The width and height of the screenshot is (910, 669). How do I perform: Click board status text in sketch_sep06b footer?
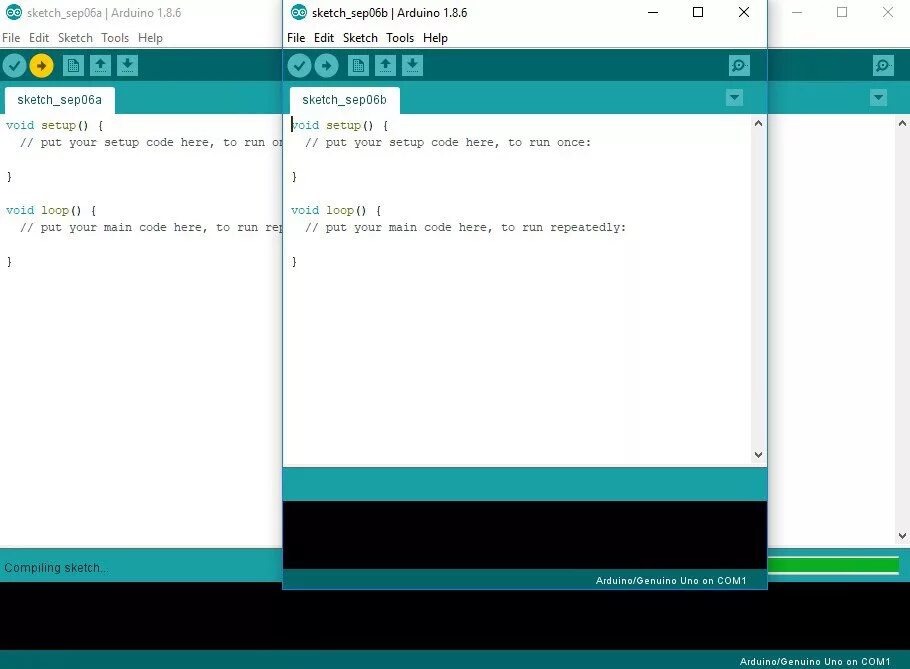(x=671, y=580)
